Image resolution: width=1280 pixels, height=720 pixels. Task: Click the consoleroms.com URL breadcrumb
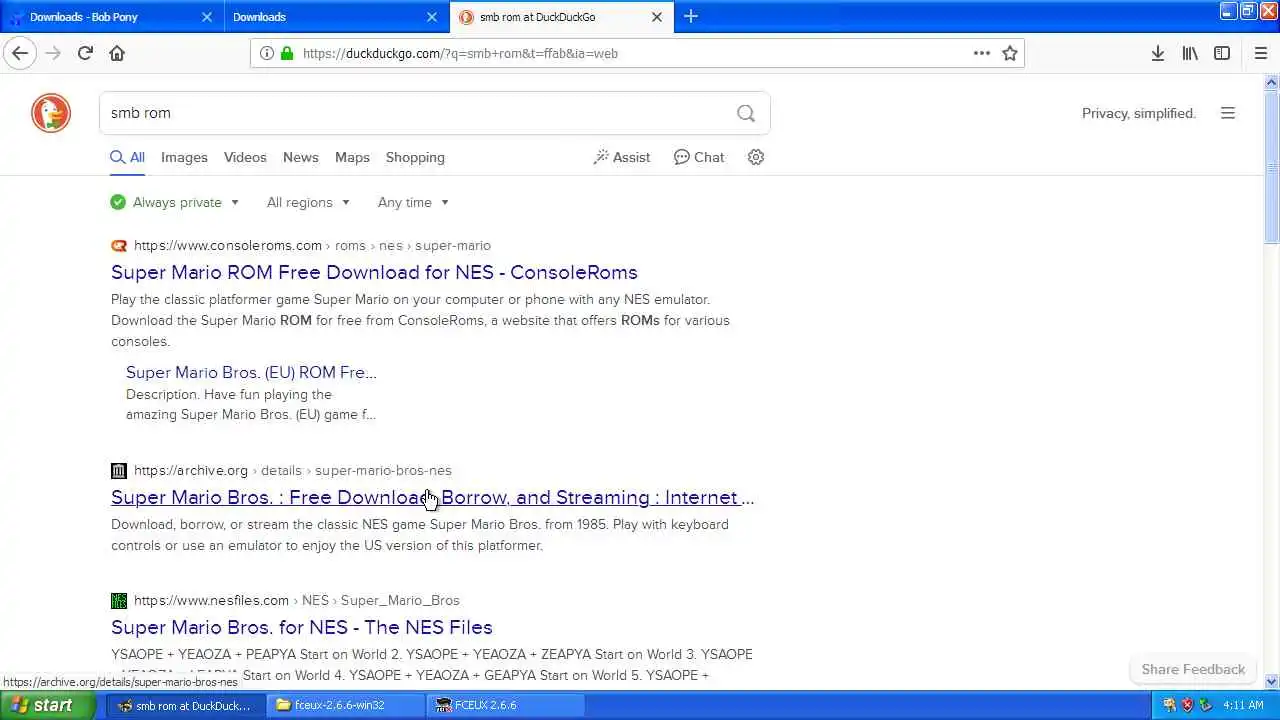pyautogui.click(x=312, y=245)
